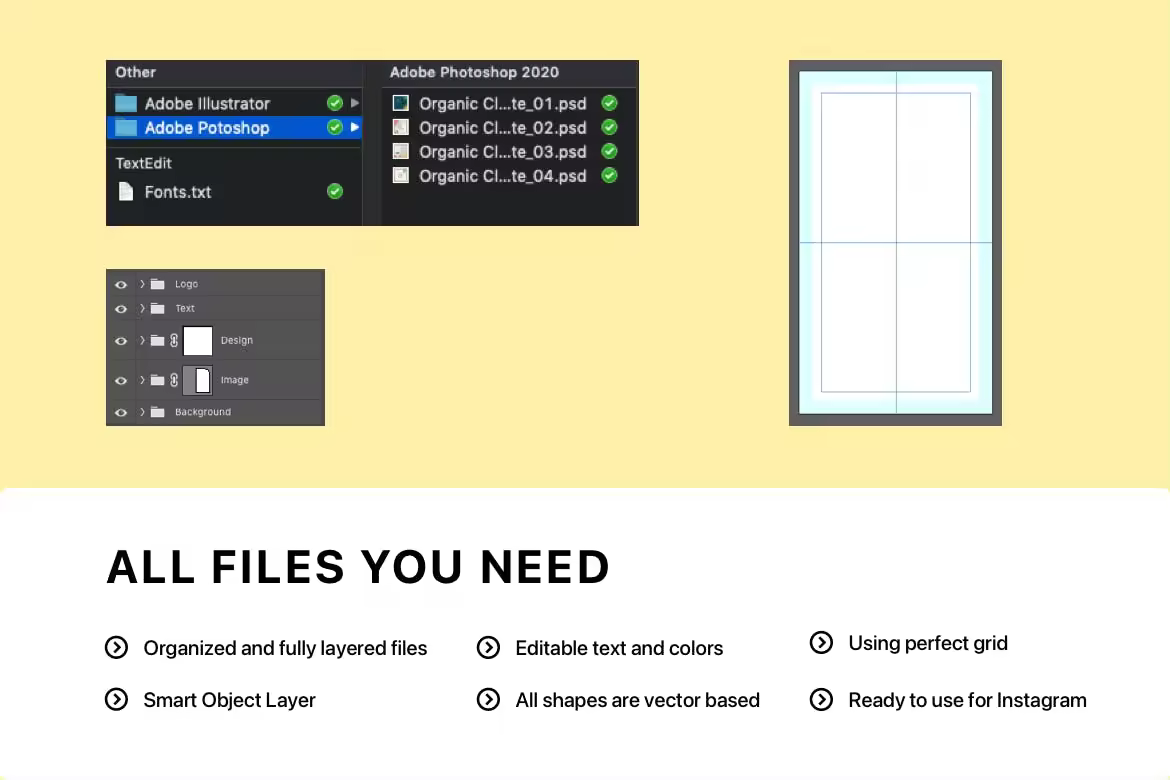Click the Adobe Illustrator folder icon

point(126,103)
